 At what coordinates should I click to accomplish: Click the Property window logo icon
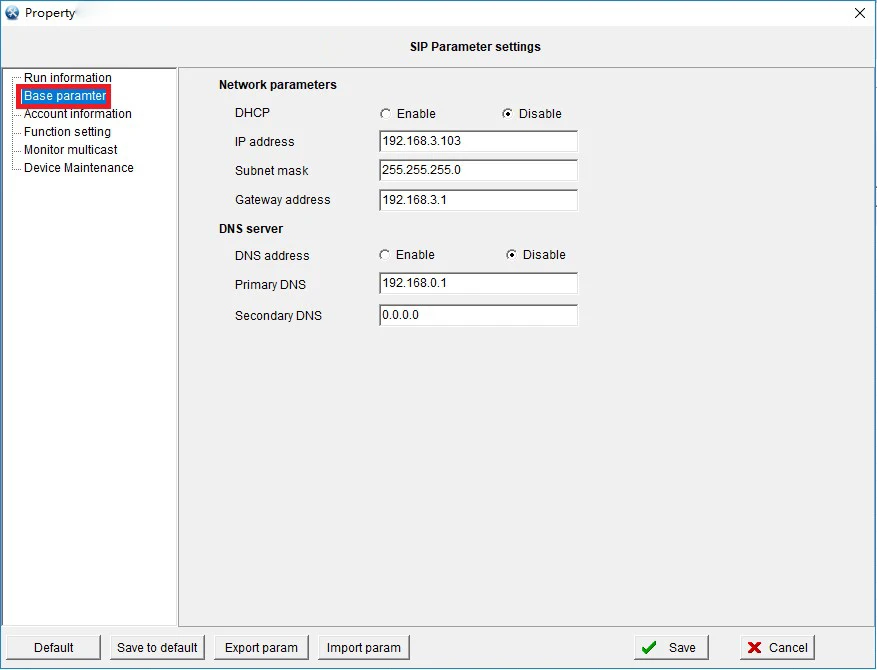(x=13, y=13)
